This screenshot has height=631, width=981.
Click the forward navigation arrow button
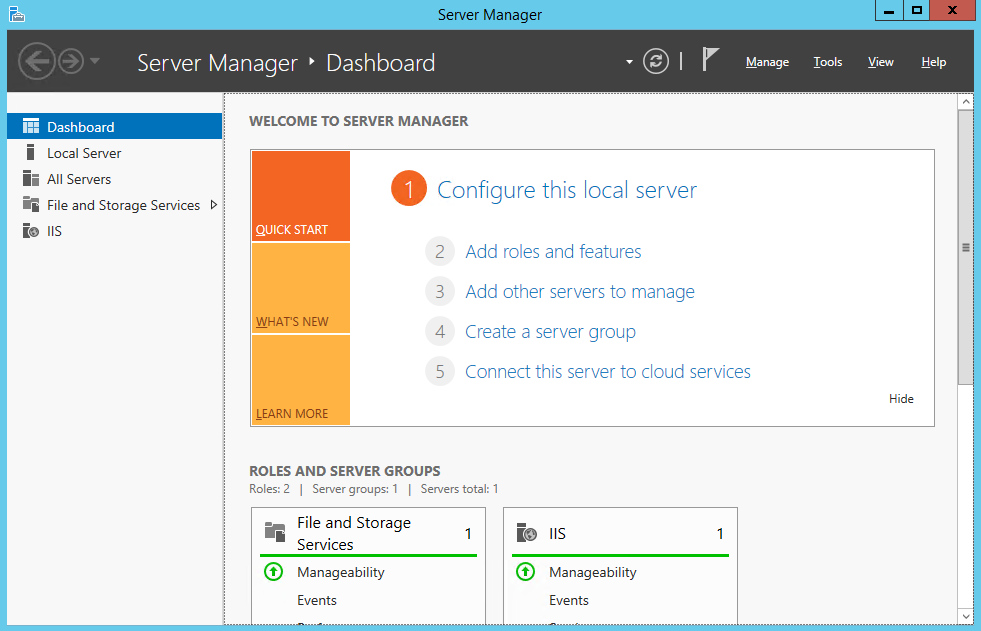point(70,62)
